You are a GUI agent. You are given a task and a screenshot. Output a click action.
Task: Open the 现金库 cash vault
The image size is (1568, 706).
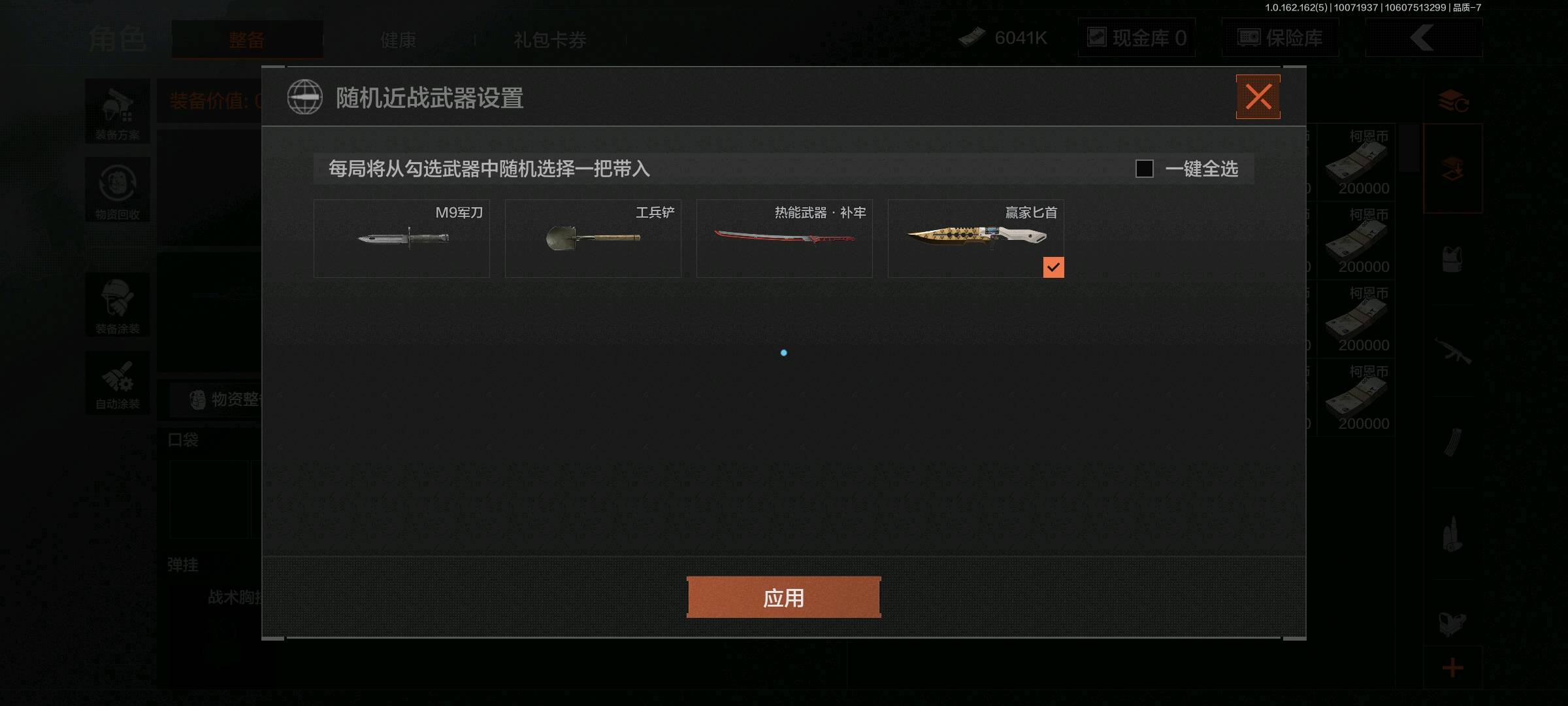coord(1137,38)
